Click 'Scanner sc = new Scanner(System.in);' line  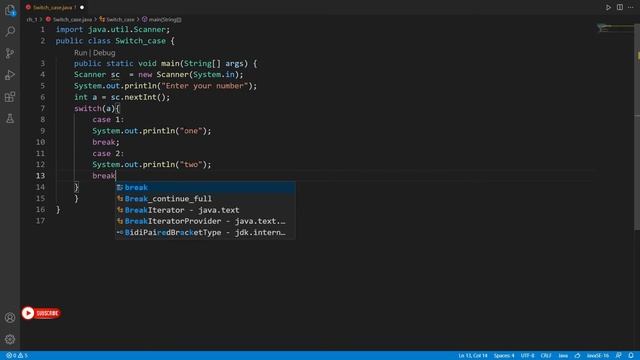158,75
